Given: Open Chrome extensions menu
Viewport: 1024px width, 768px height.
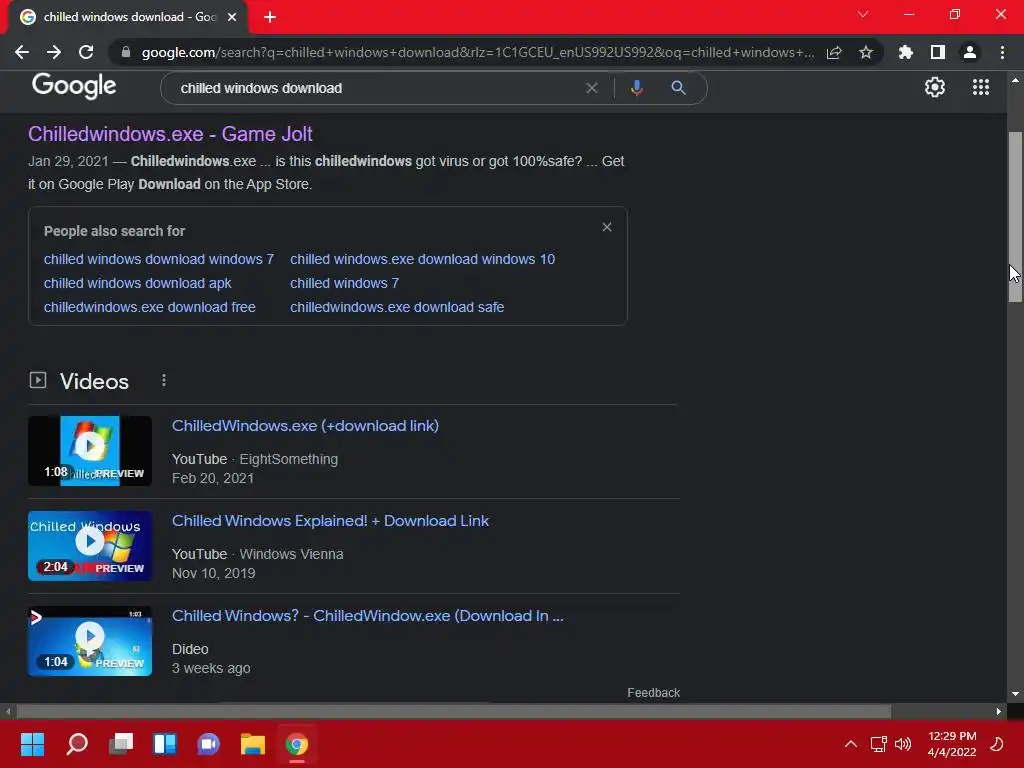Looking at the screenshot, I should (x=905, y=52).
